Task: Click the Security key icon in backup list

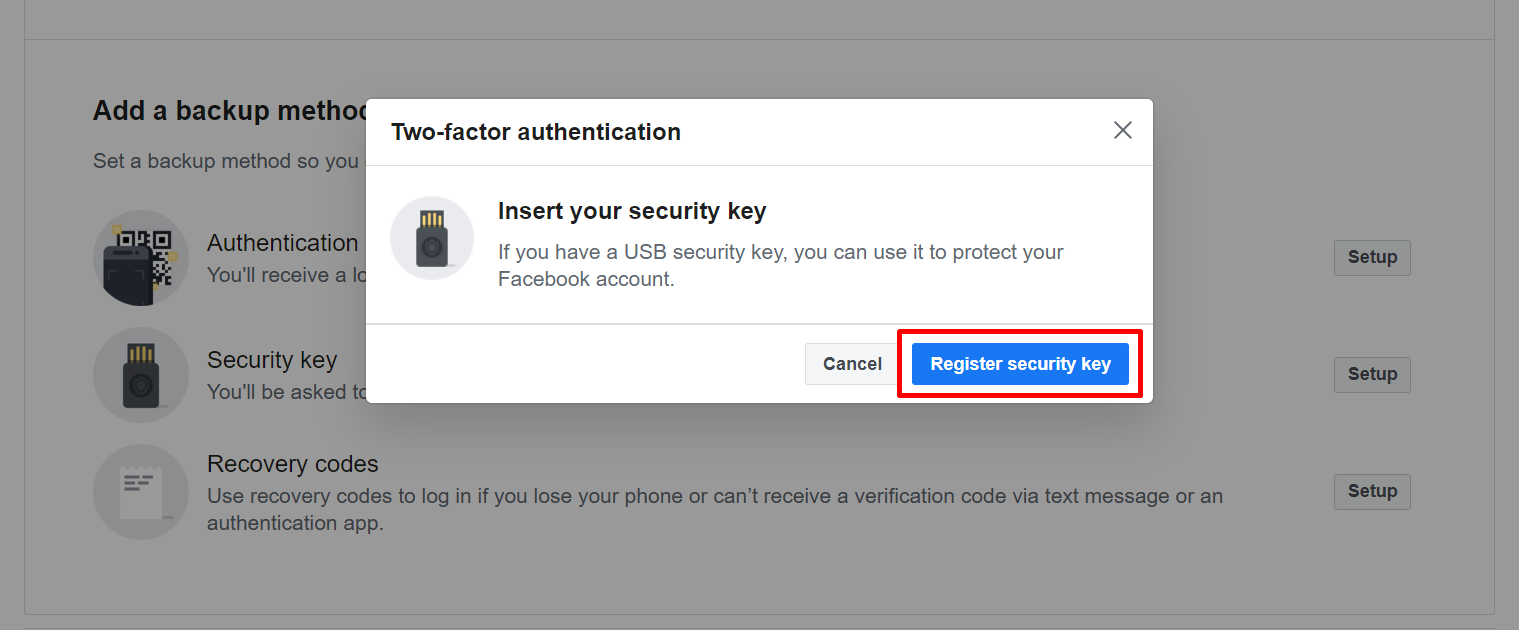Action: (x=141, y=375)
